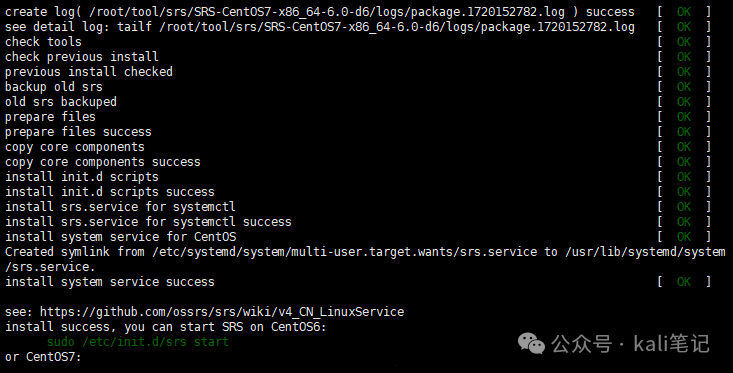The image size is (733, 373).
Task: Click the 'backup old srs' line
Action: point(54,86)
